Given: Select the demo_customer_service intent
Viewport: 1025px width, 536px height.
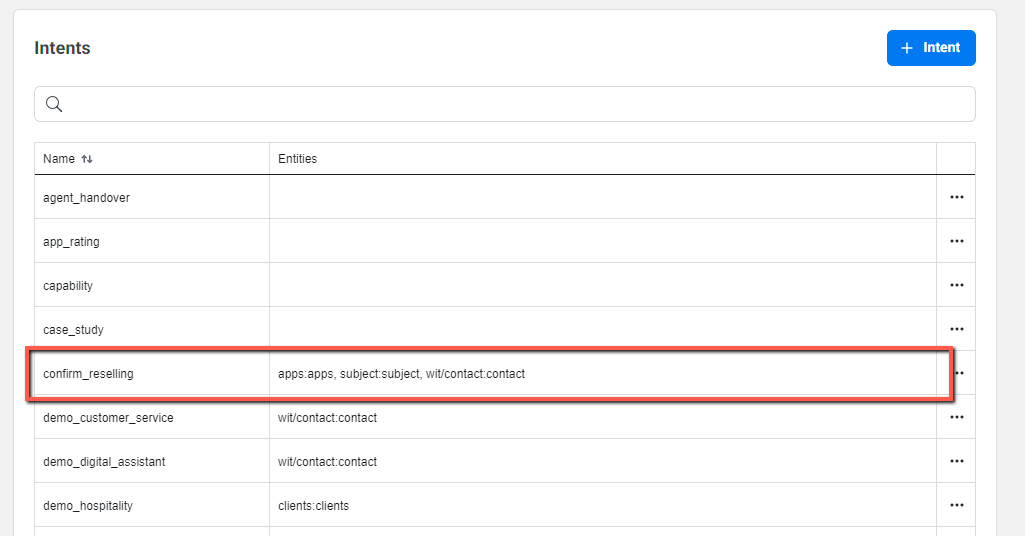Looking at the screenshot, I should tap(109, 418).
